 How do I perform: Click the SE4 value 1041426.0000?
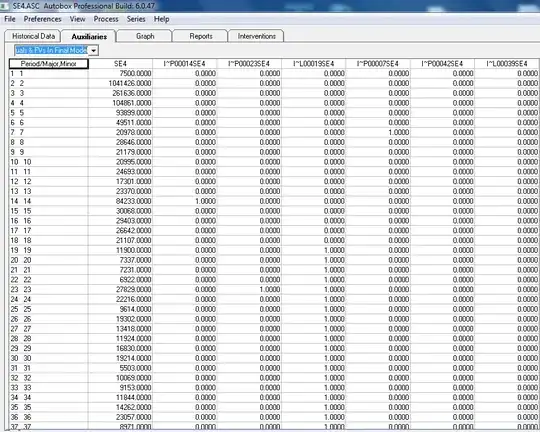pos(121,83)
